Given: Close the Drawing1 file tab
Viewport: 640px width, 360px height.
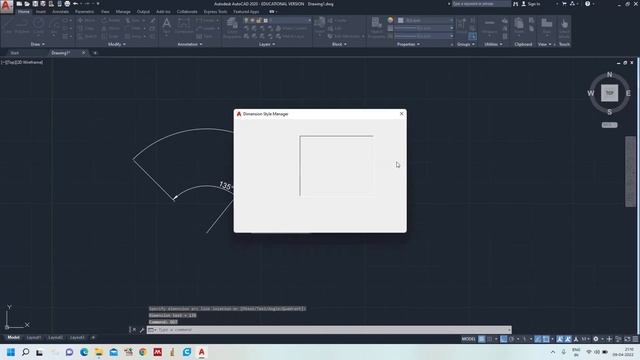Looking at the screenshot, I should pyautogui.click(x=84, y=53).
